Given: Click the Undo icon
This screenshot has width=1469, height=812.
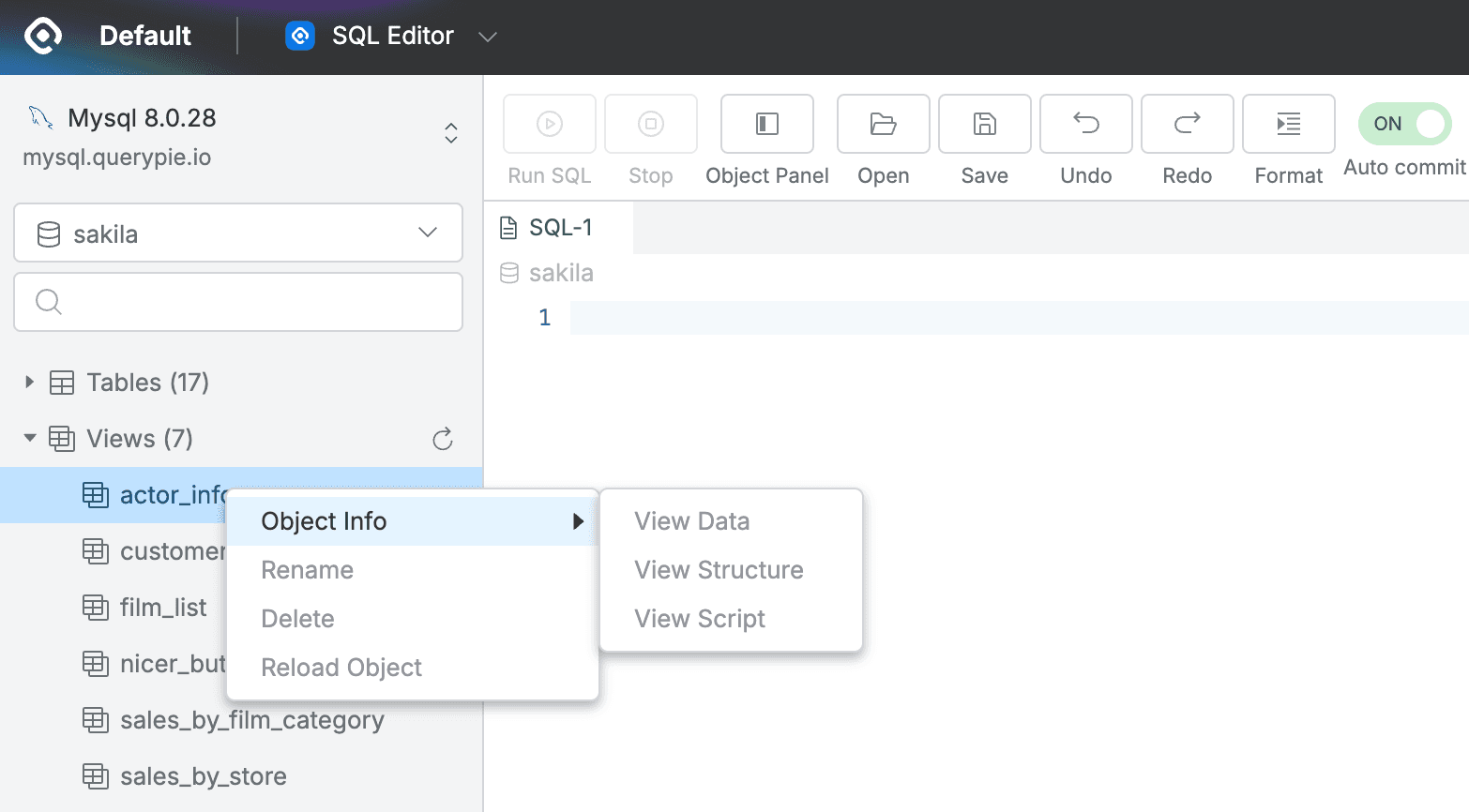Looking at the screenshot, I should [1085, 124].
